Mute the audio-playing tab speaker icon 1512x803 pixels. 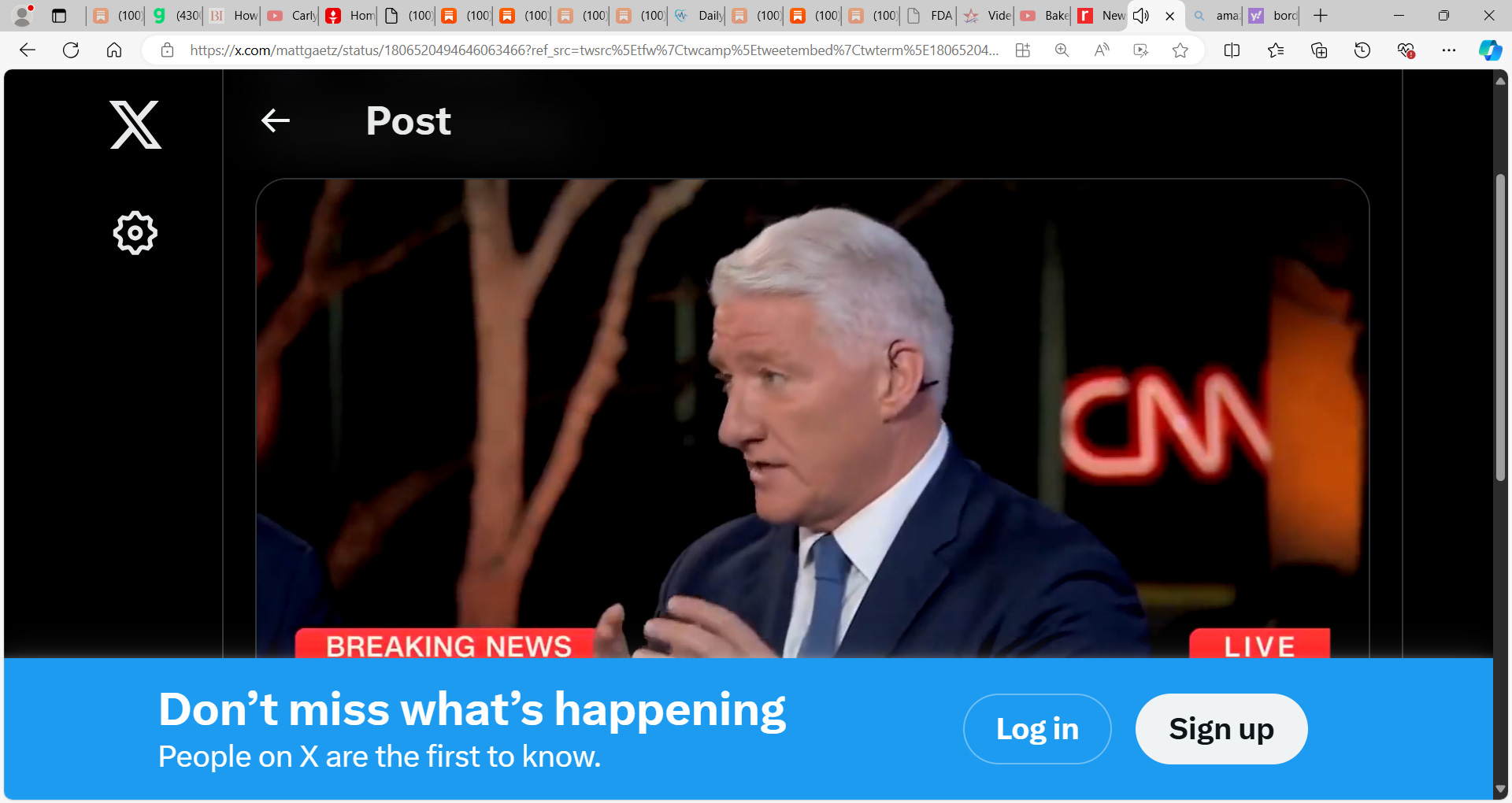[1141, 16]
